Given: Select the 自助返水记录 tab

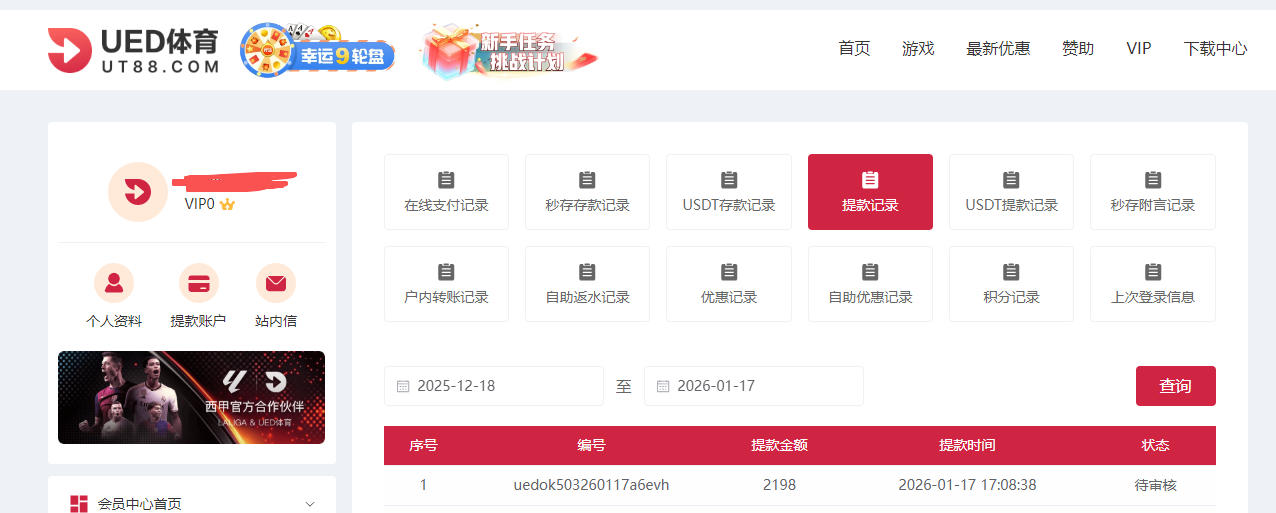Looking at the screenshot, I should pyautogui.click(x=587, y=284).
